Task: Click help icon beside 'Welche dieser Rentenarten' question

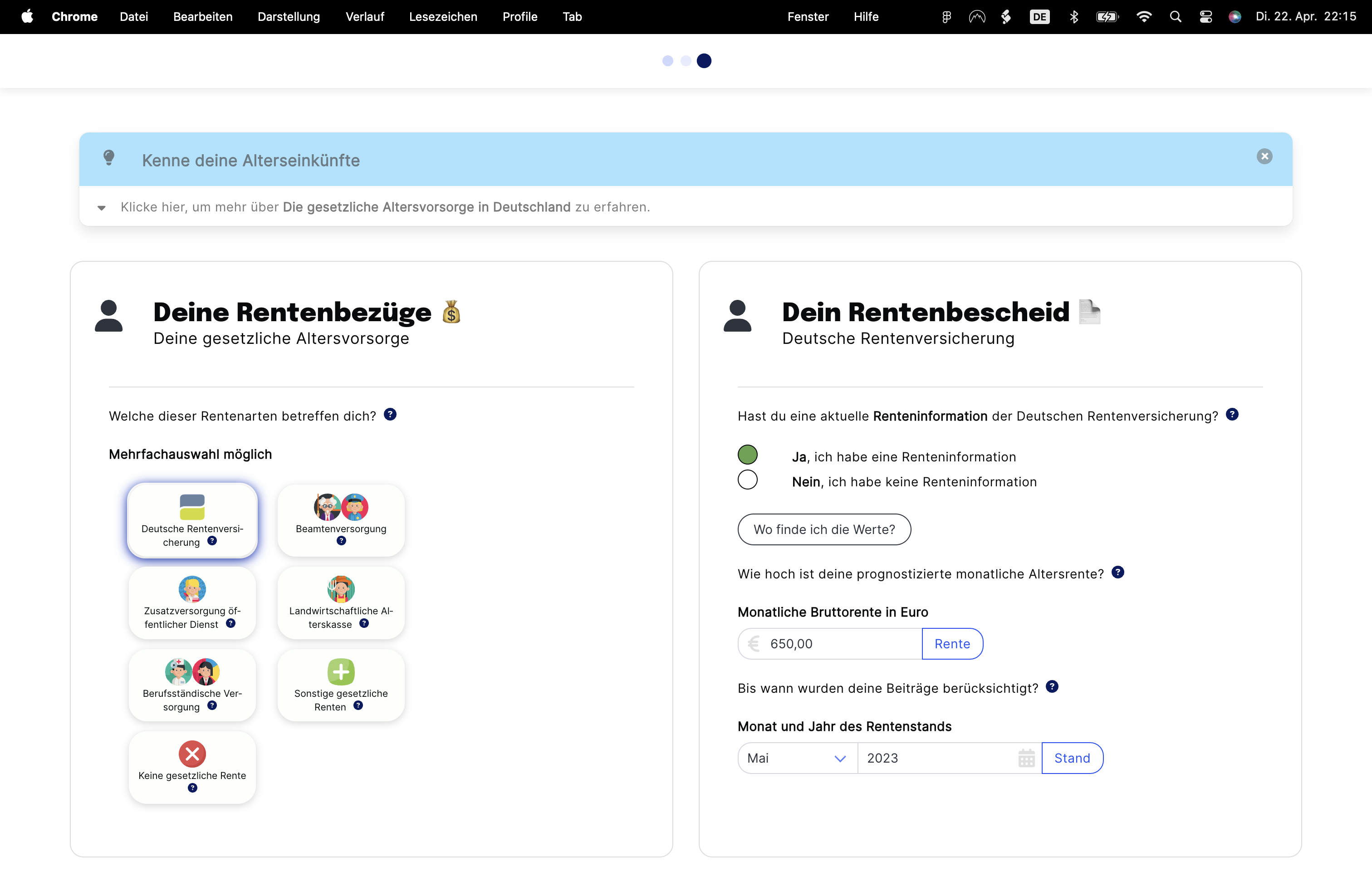Action: (390, 414)
